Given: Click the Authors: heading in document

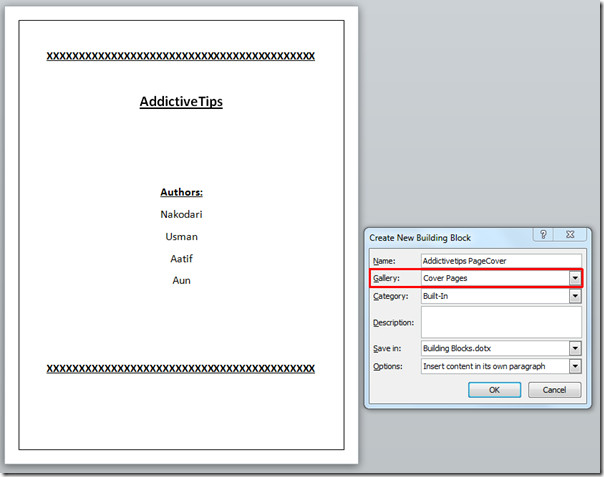Looking at the screenshot, I should coord(181,192).
